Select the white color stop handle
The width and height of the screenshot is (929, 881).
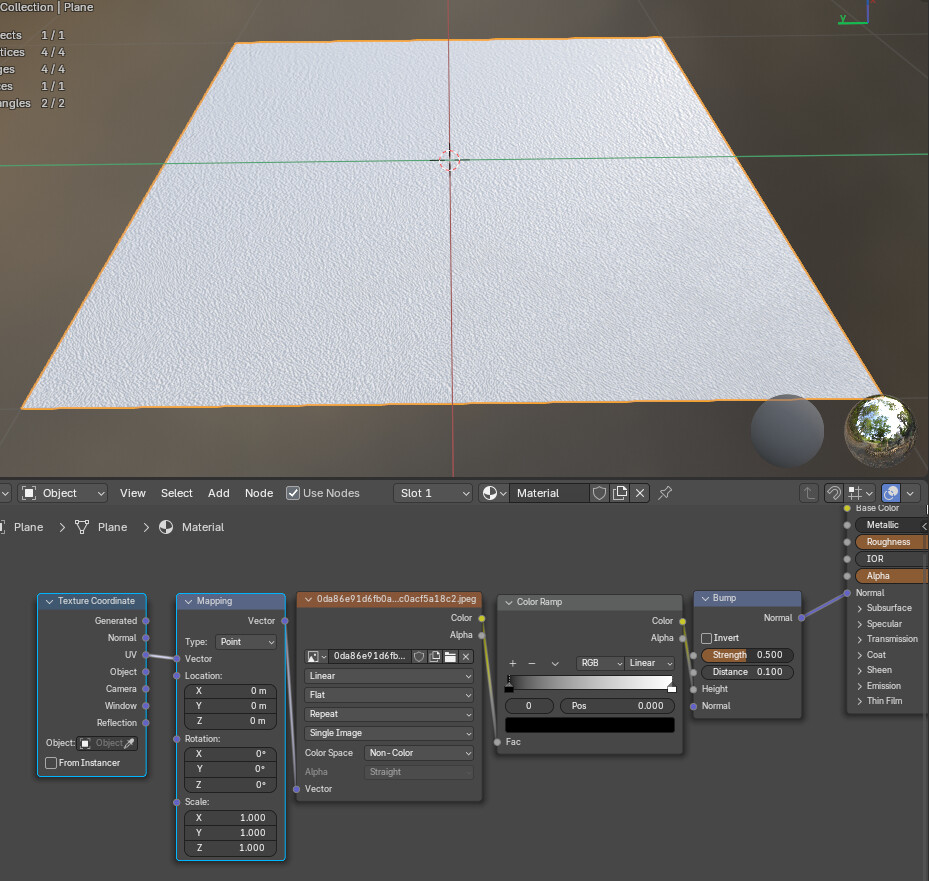coord(672,688)
